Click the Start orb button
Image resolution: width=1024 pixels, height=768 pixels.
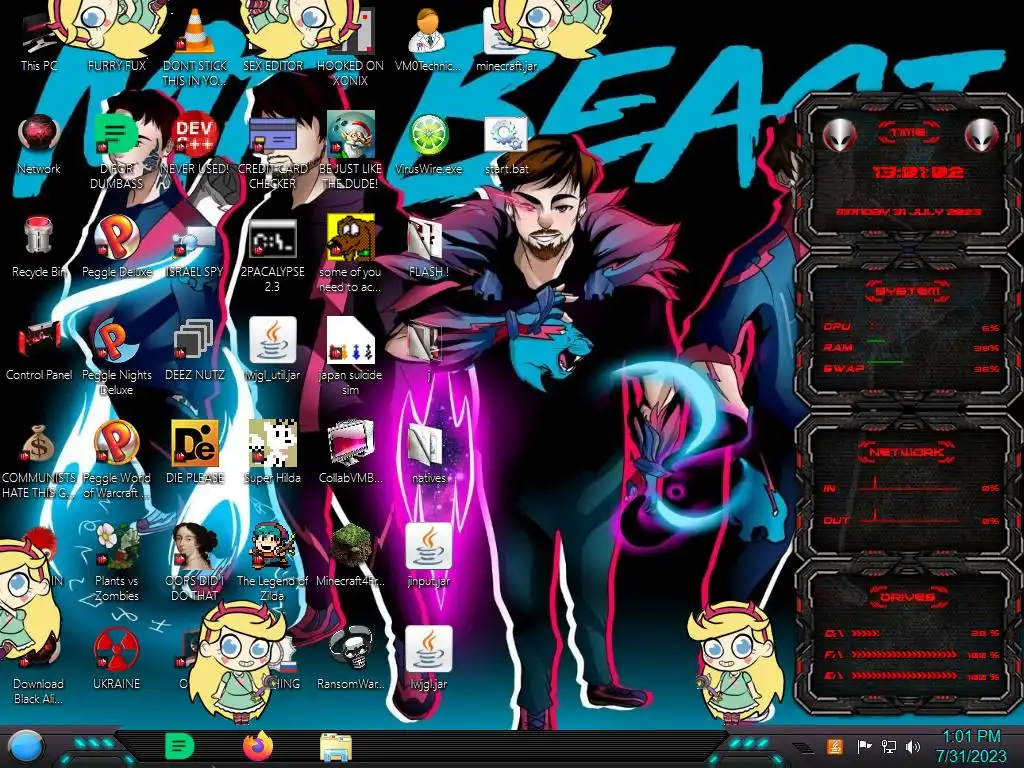click(x=26, y=747)
